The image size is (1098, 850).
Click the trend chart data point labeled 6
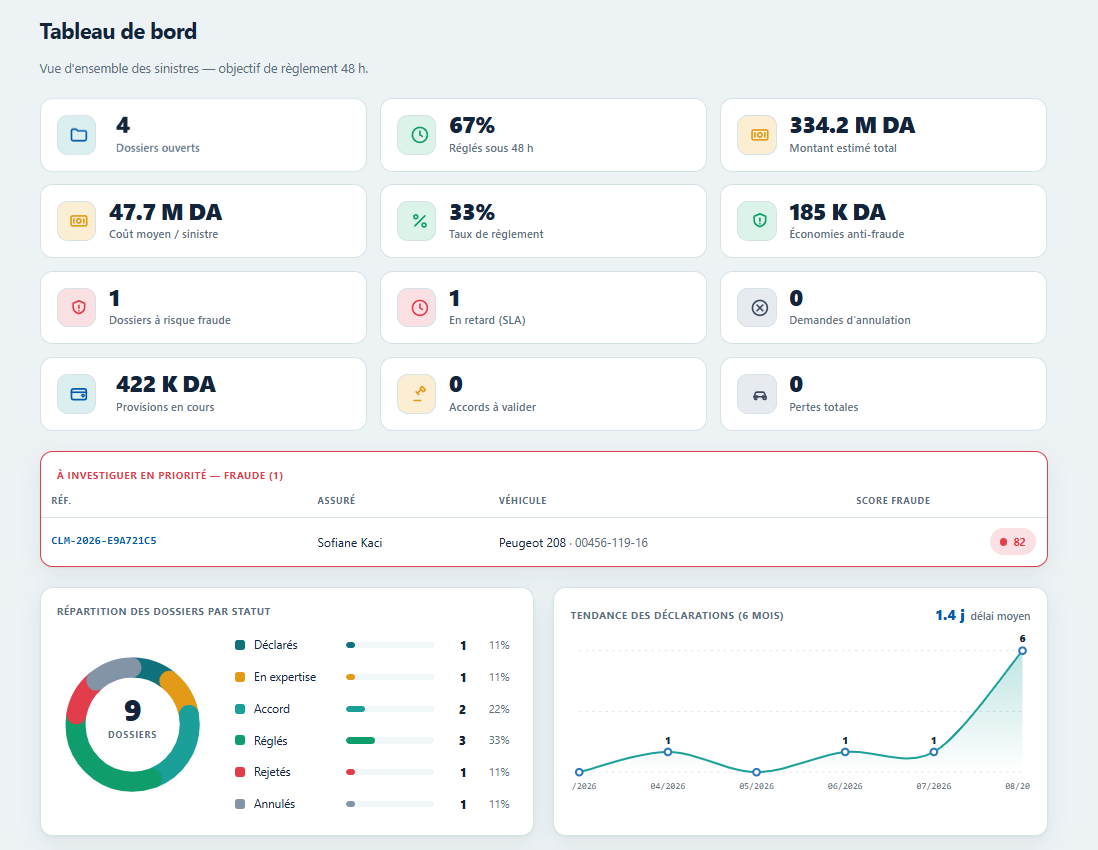pyautogui.click(x=1022, y=650)
